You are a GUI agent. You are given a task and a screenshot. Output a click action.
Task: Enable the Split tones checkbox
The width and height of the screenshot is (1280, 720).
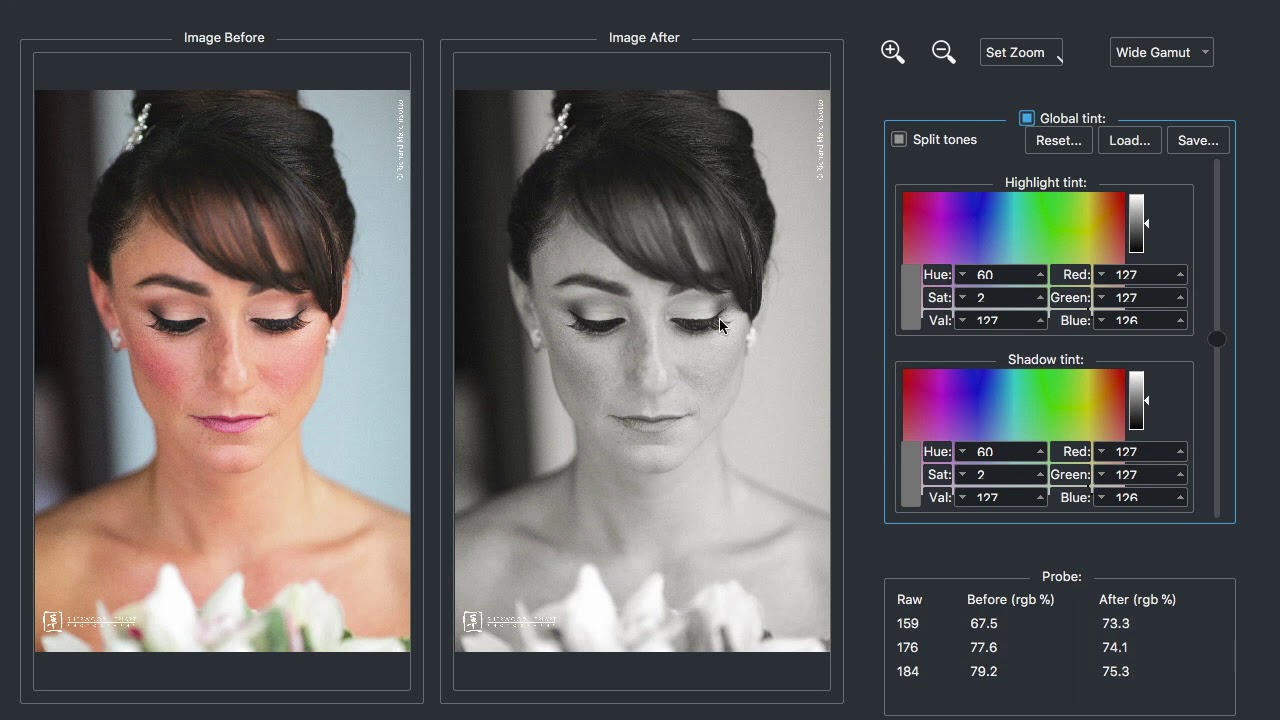coord(899,139)
